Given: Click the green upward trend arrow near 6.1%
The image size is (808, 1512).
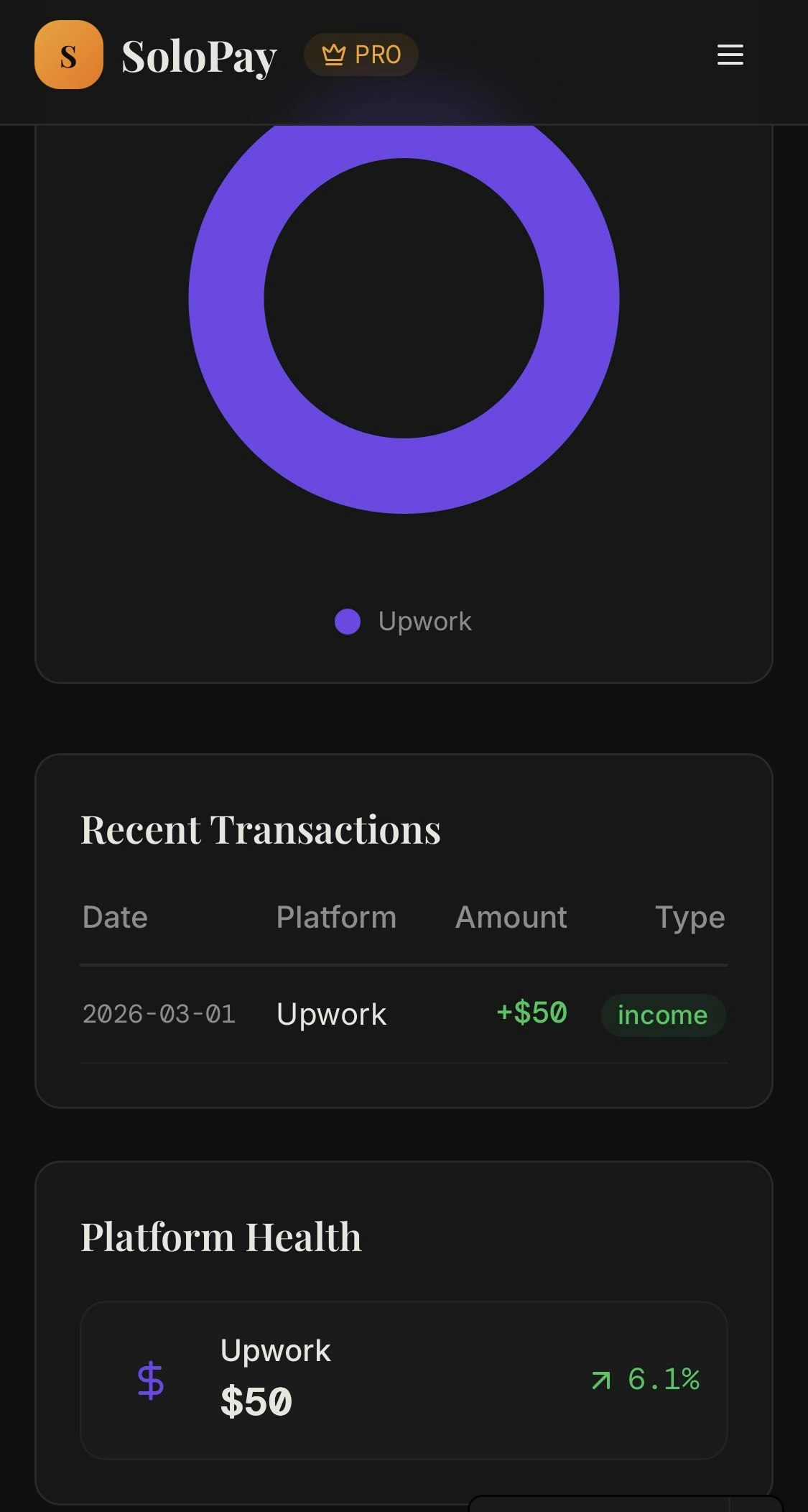Looking at the screenshot, I should [x=602, y=1378].
